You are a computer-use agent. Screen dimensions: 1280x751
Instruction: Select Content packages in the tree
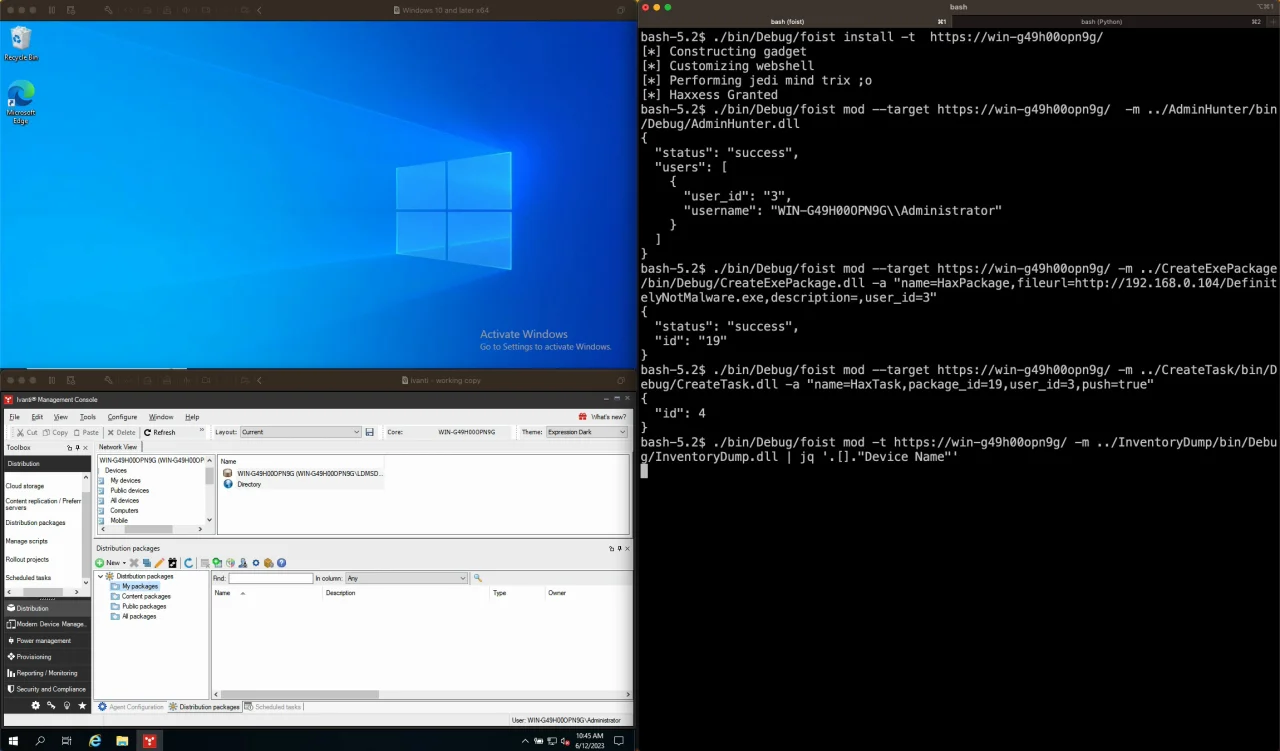pos(146,596)
